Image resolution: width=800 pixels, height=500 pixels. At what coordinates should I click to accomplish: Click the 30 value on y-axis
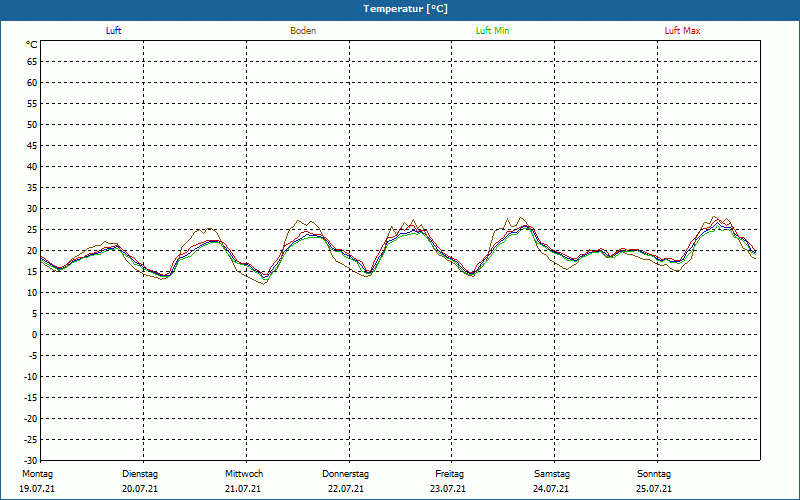coord(32,209)
